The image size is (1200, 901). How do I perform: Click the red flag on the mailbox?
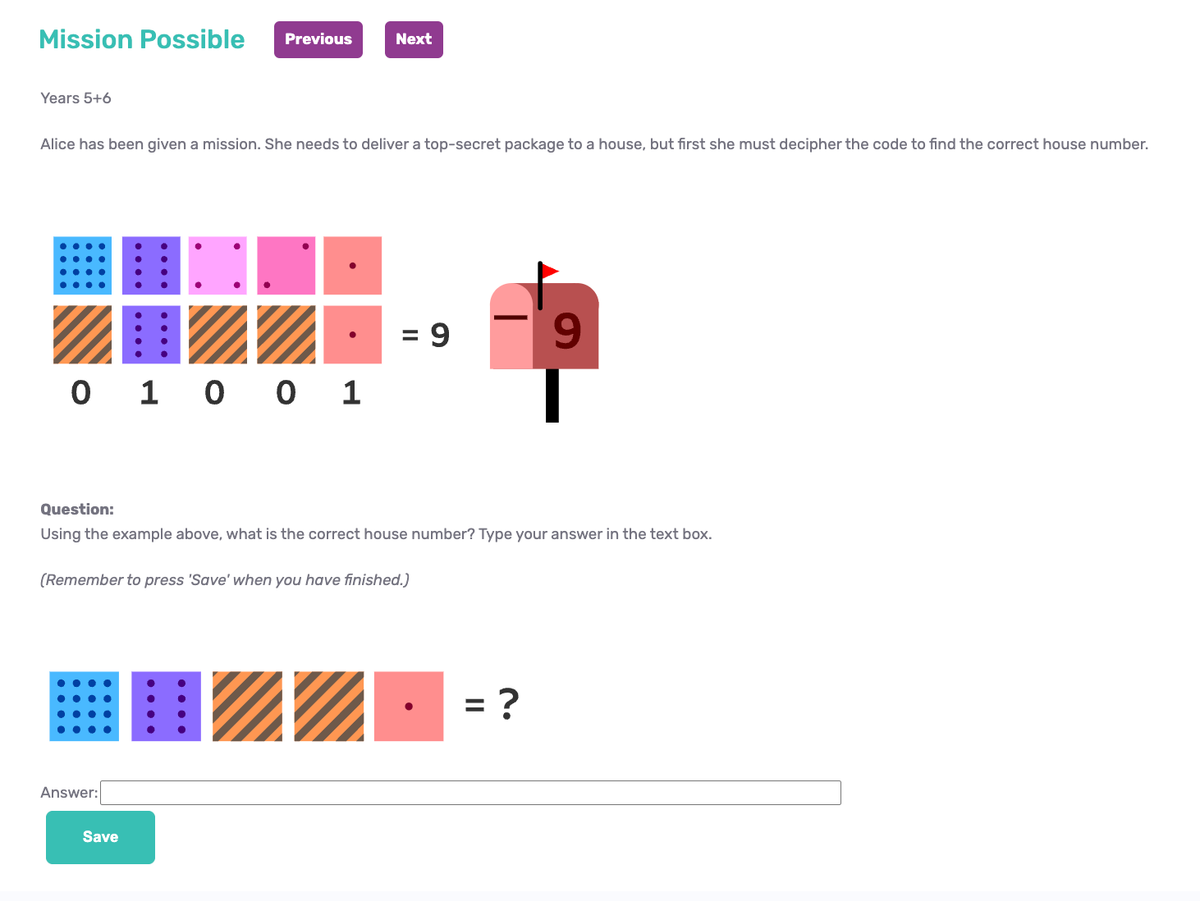tap(549, 270)
